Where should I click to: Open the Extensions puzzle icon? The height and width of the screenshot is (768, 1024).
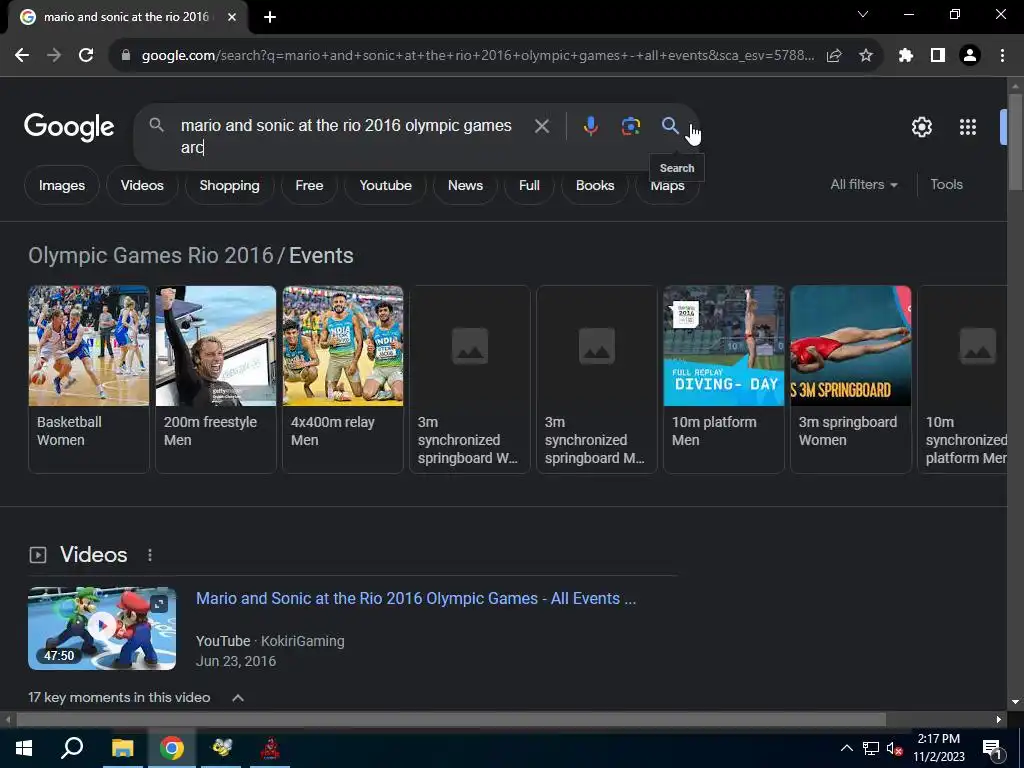pos(906,56)
